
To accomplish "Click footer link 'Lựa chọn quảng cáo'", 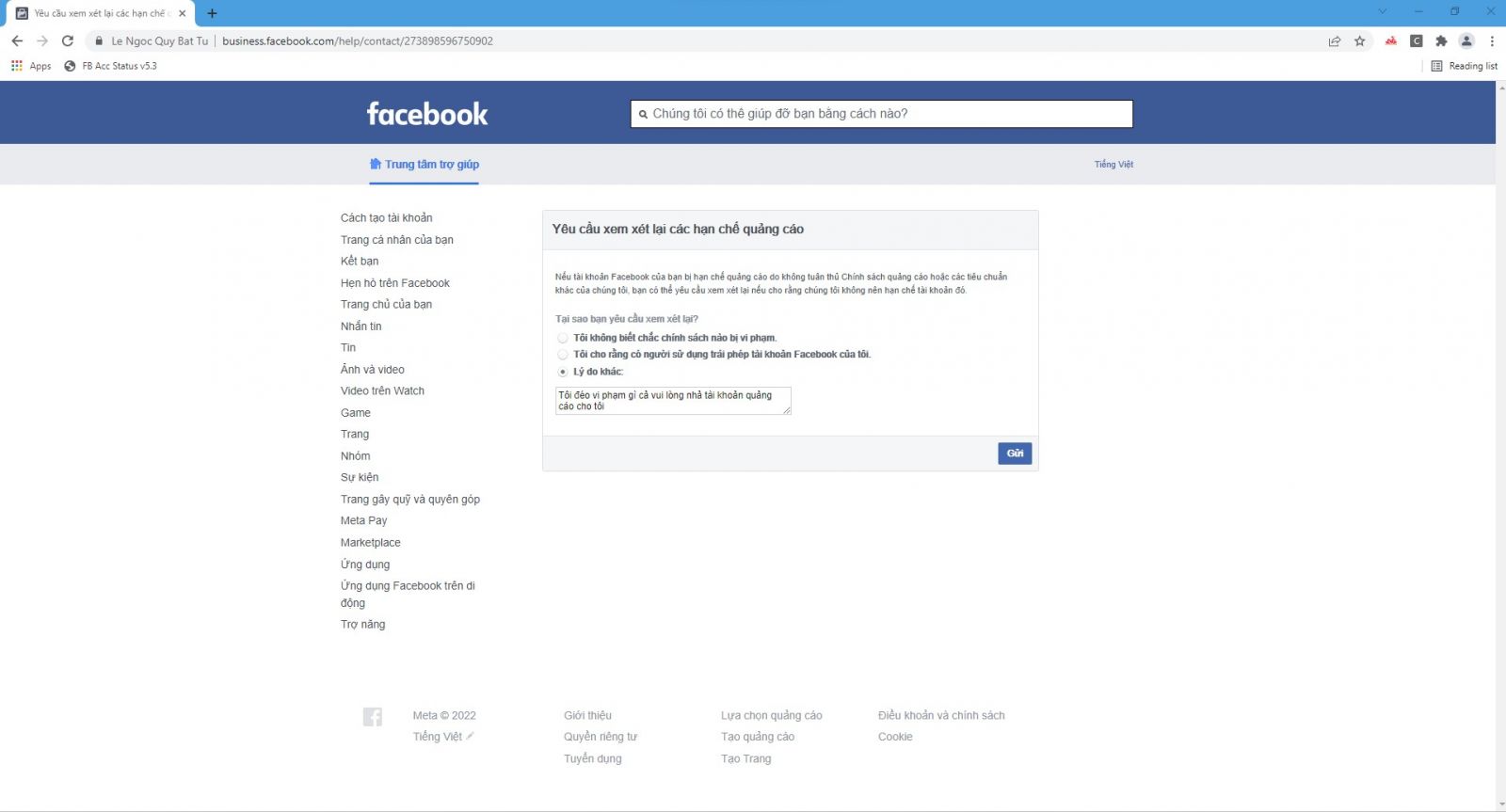I will pos(772,716).
